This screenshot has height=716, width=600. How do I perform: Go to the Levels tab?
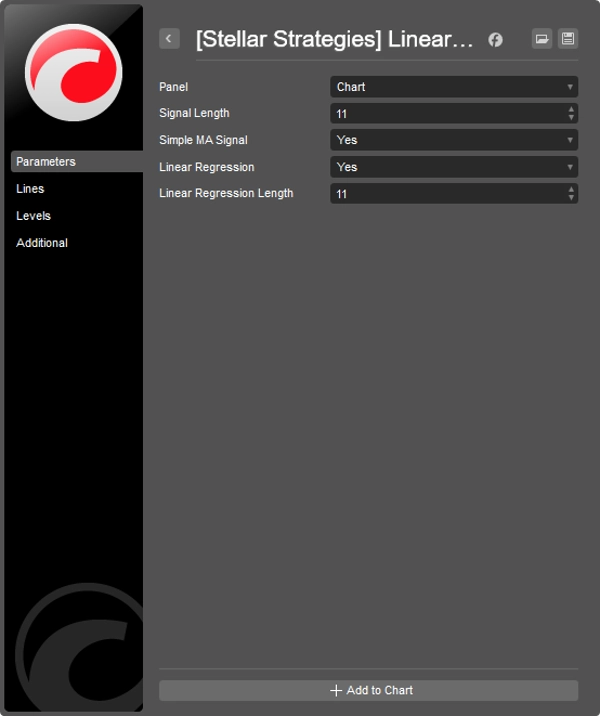tap(33, 216)
